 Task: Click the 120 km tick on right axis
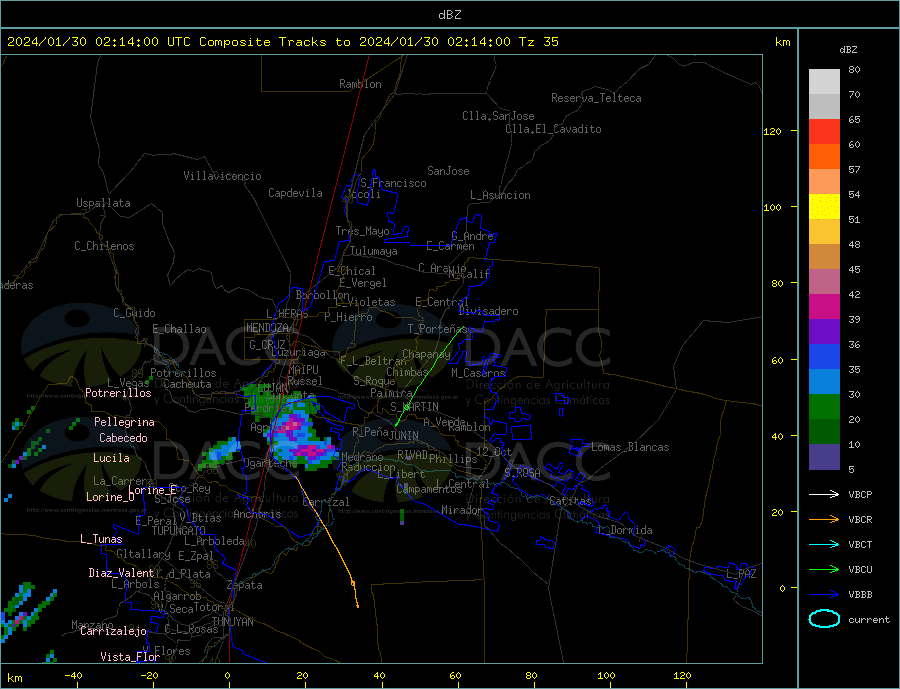tap(773, 131)
